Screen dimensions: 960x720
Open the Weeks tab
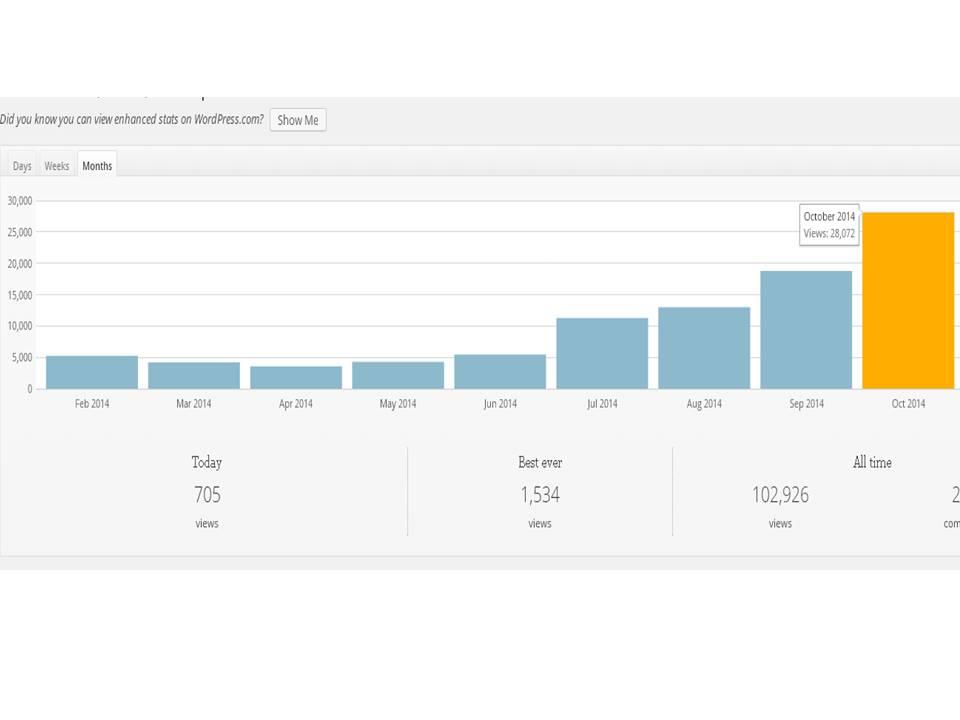point(57,166)
